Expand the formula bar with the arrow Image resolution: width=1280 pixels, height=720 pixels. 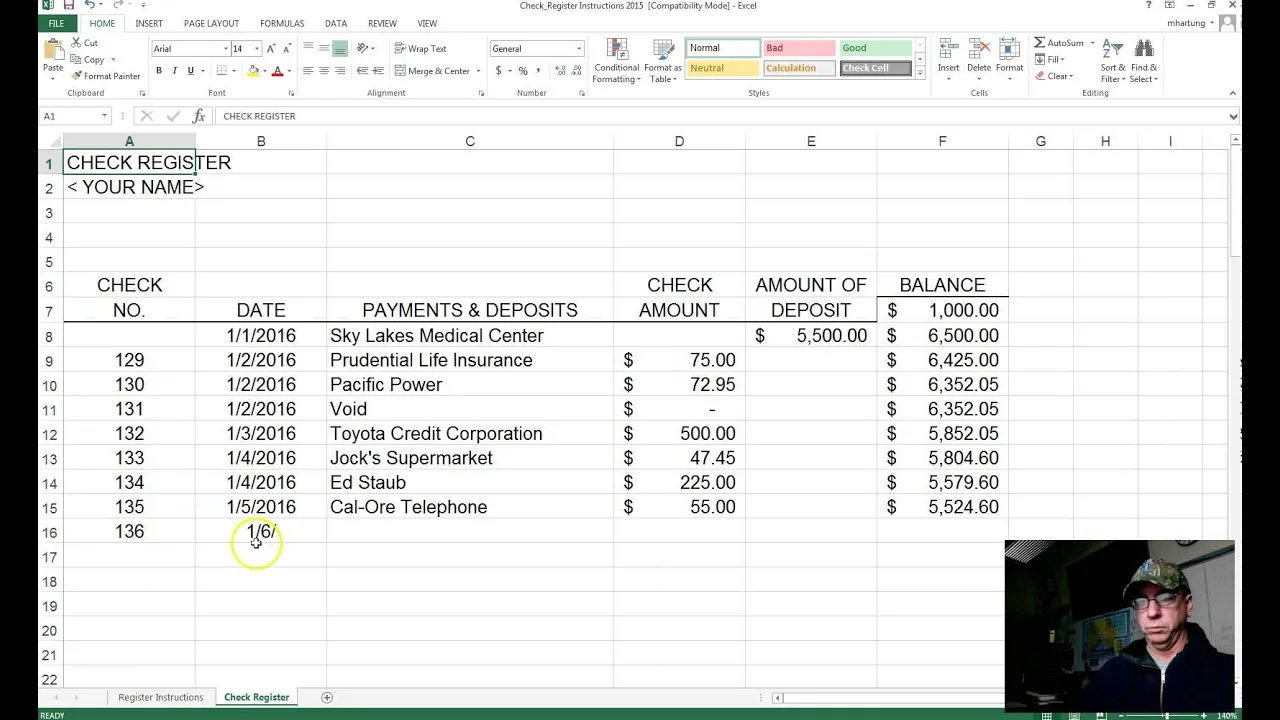pyautogui.click(x=1233, y=116)
